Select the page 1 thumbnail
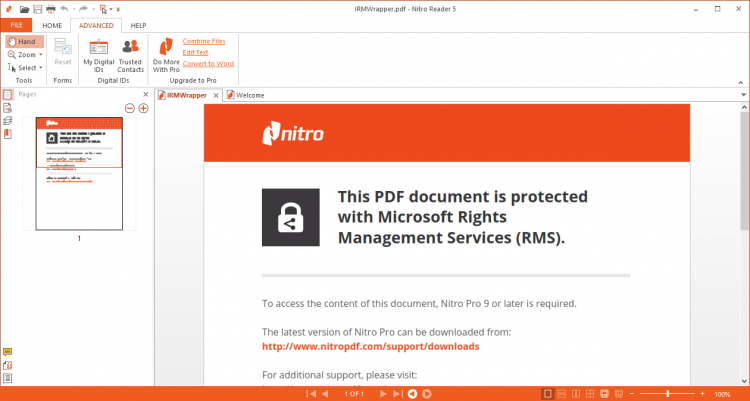Screen dimensions: 750x401 (79, 174)
